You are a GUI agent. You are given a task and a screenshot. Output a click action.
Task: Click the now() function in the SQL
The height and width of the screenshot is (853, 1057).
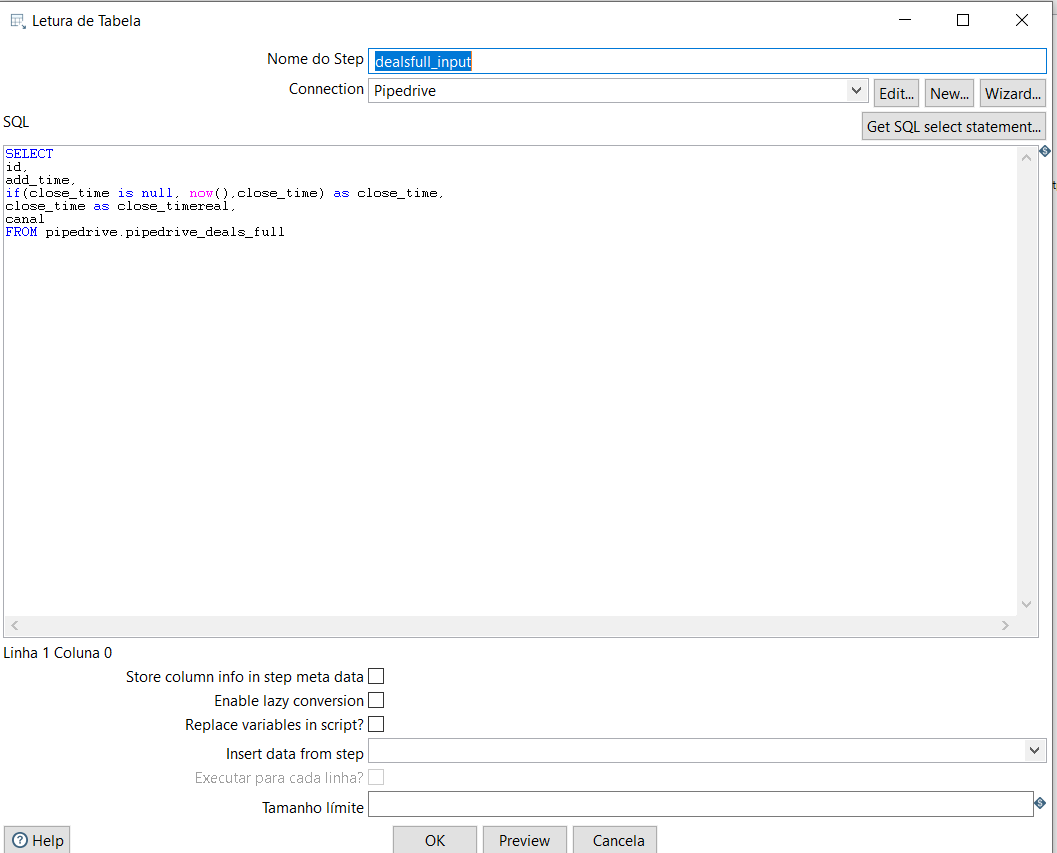tap(210, 193)
